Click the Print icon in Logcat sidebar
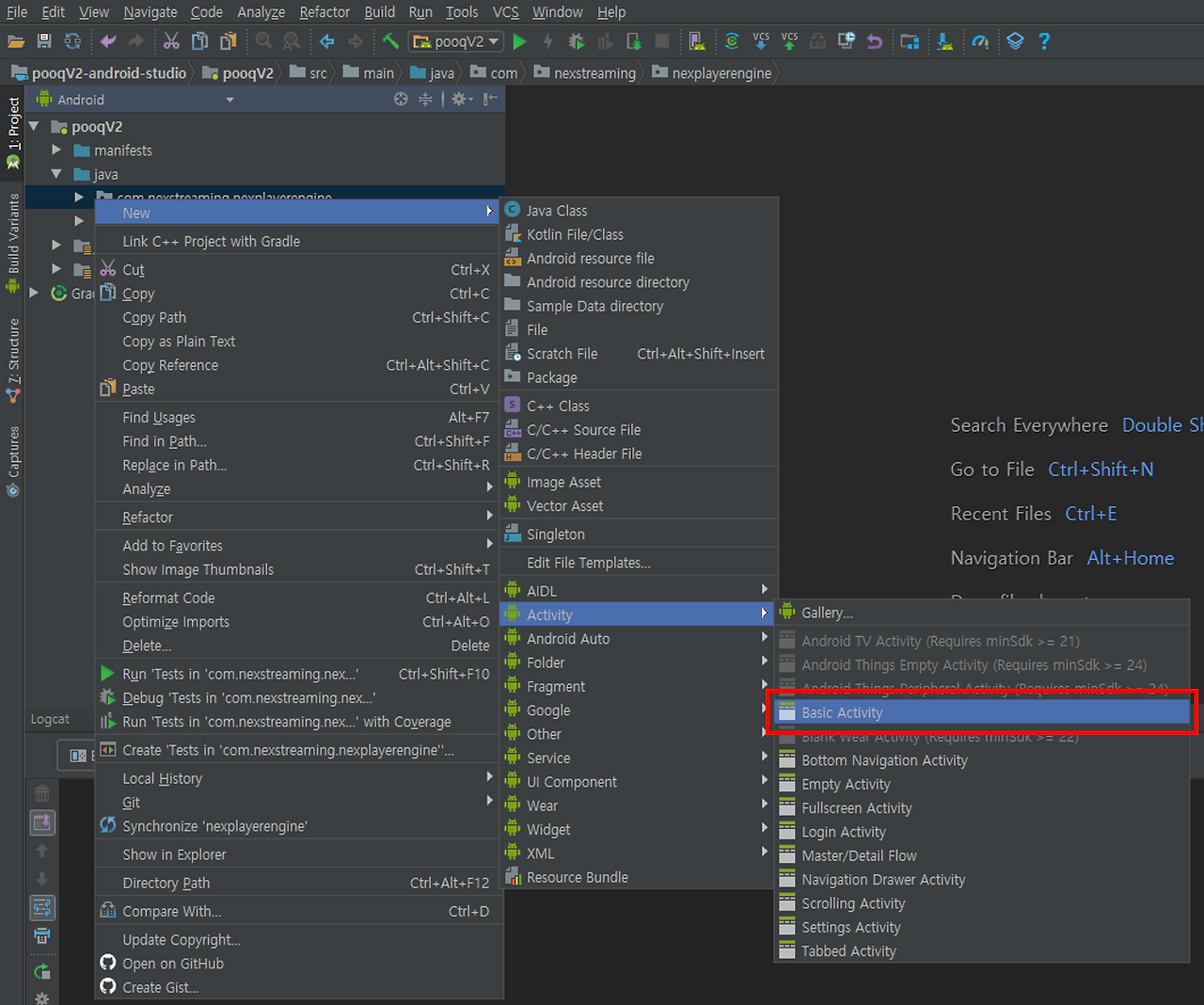 pyautogui.click(x=42, y=936)
